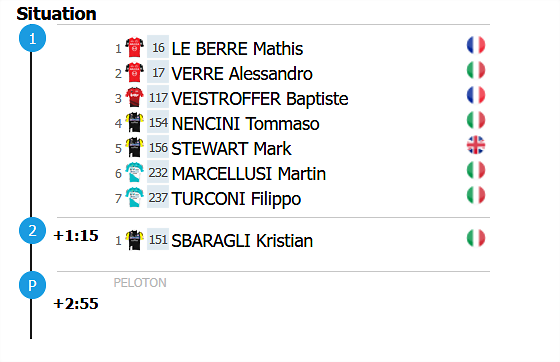Click the UK flag next to STEWART Mark
560x362 pixels.
tap(476, 145)
